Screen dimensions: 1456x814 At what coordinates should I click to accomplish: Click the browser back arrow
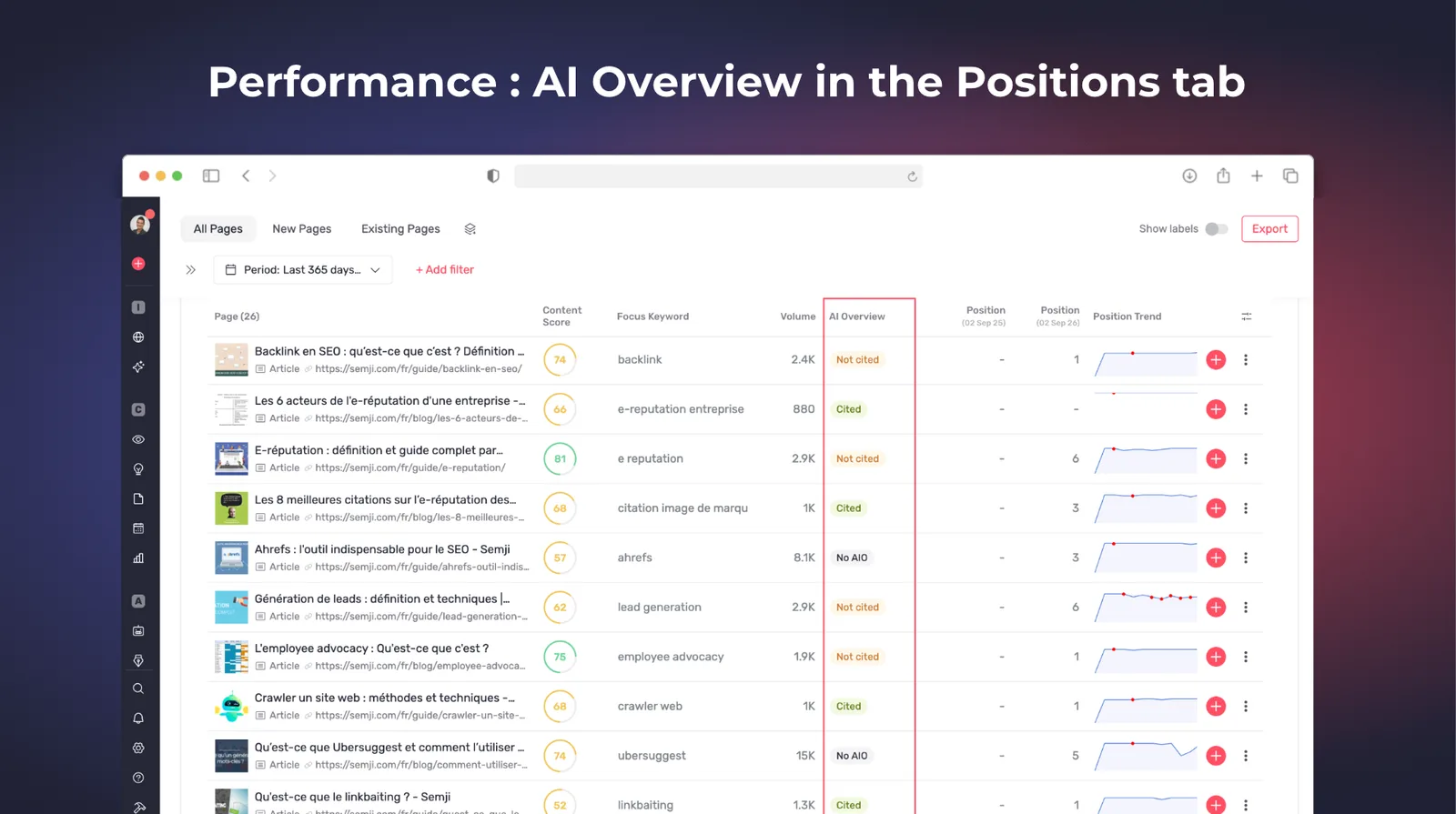click(246, 176)
